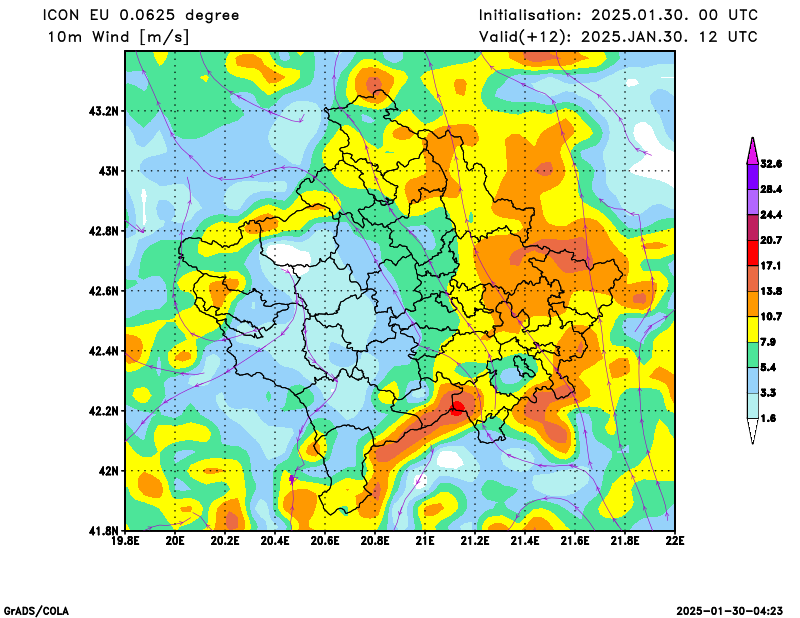Image resolution: width=800 pixels, height=618 pixels.
Task: Click the 'ICON EU 0.0625 degree' title
Action: coord(141,15)
